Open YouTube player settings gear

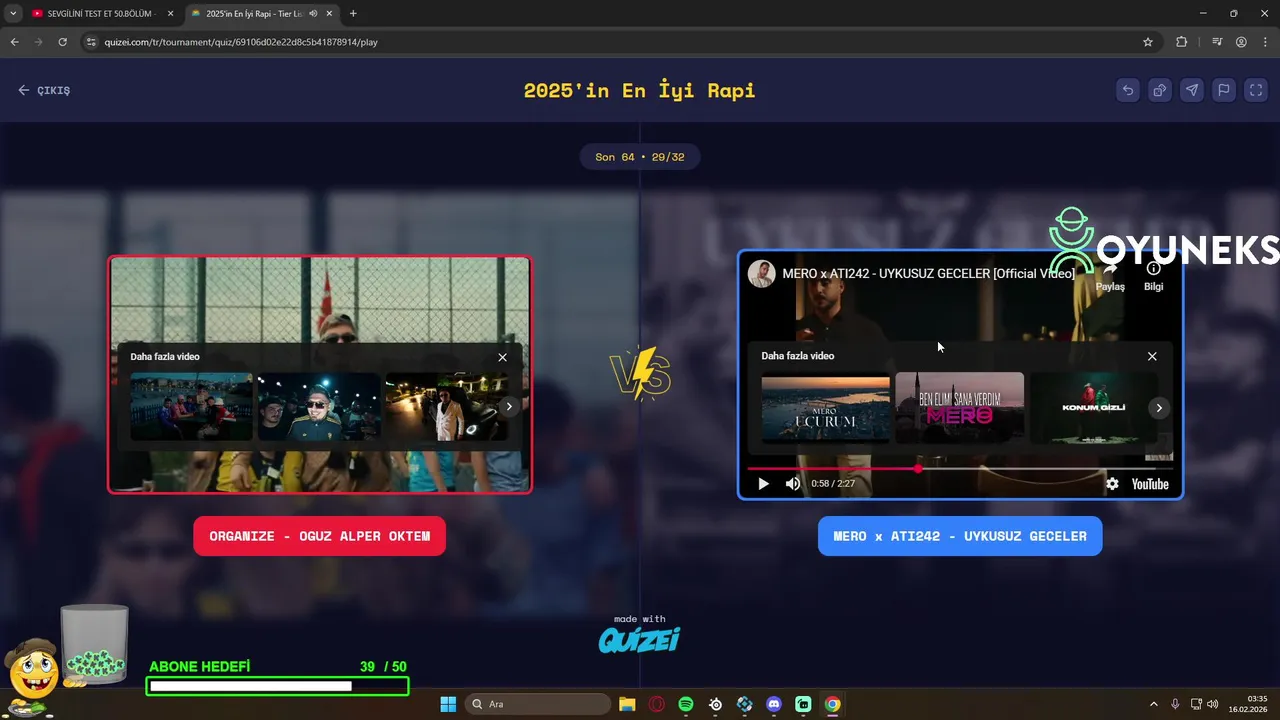1112,484
